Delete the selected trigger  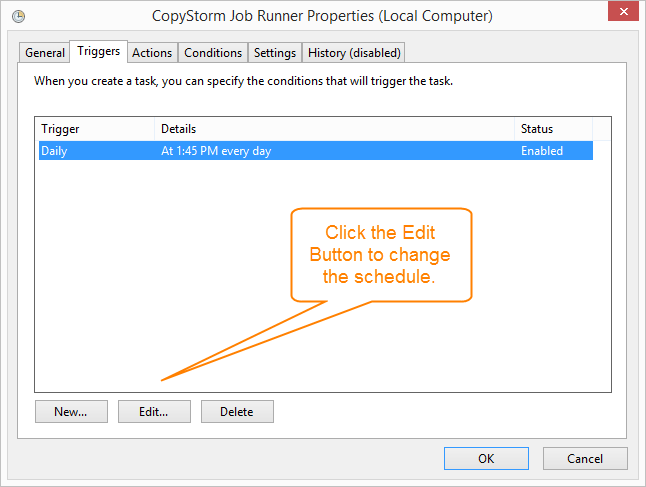237,412
